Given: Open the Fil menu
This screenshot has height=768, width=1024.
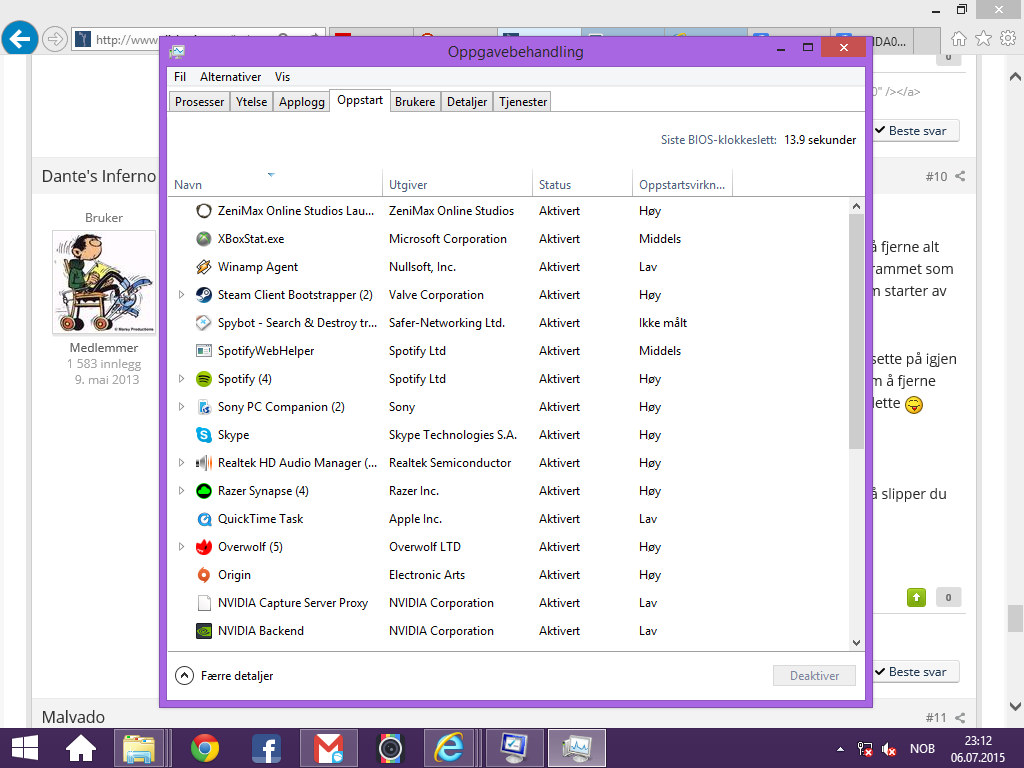Looking at the screenshot, I should point(180,77).
